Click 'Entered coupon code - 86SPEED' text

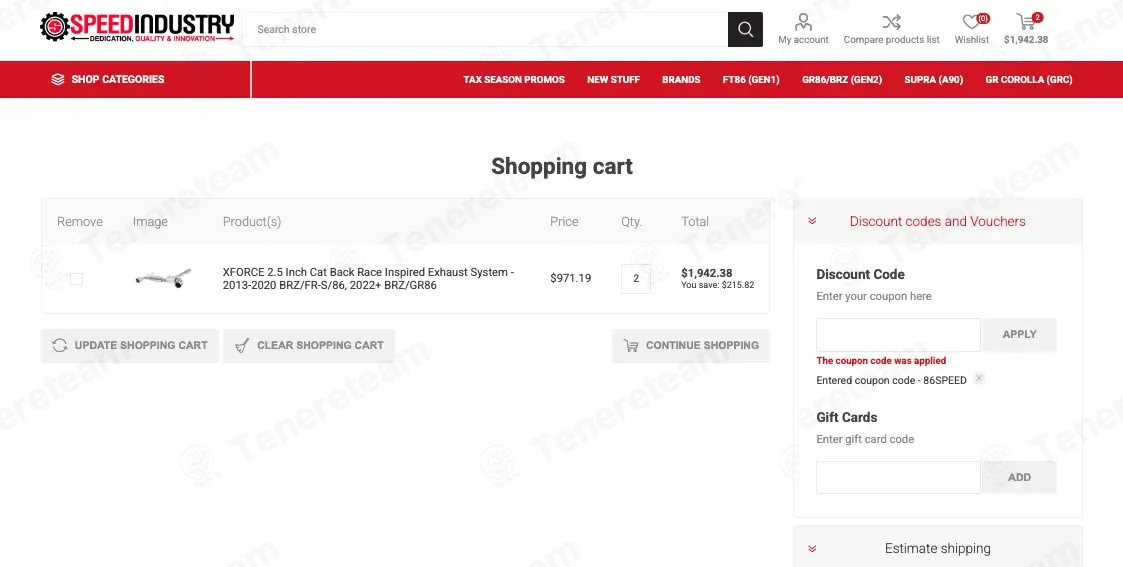891,380
